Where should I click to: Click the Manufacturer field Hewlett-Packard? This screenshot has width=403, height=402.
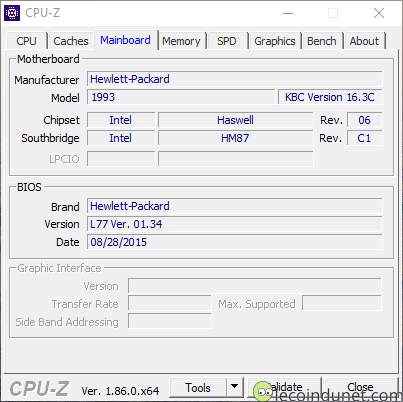point(235,79)
